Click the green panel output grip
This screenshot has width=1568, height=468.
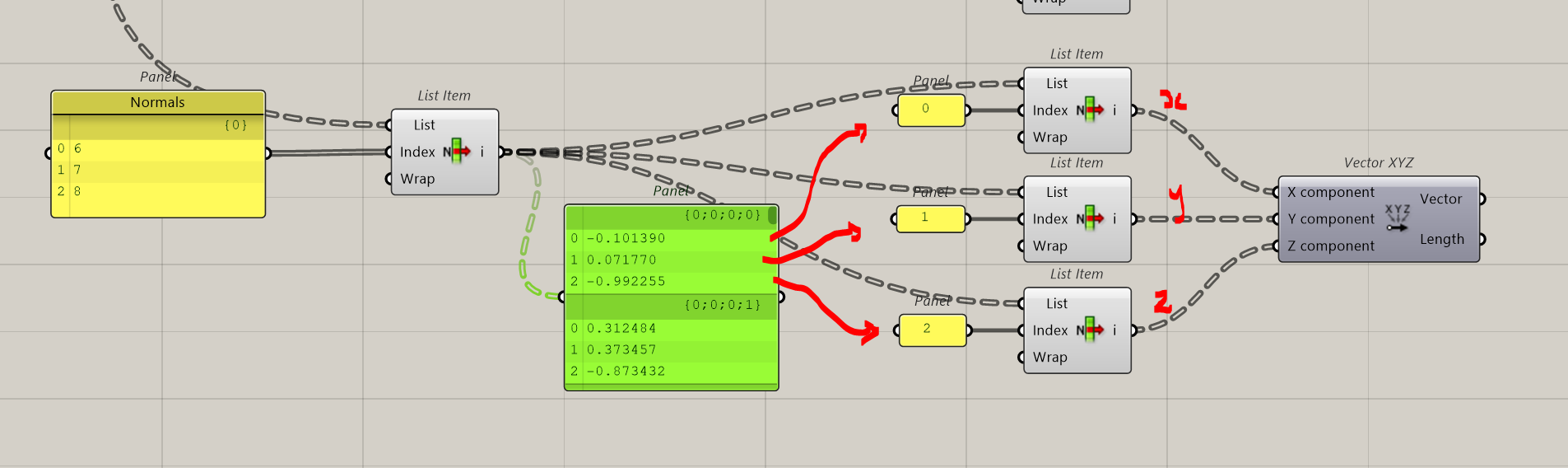(x=781, y=296)
